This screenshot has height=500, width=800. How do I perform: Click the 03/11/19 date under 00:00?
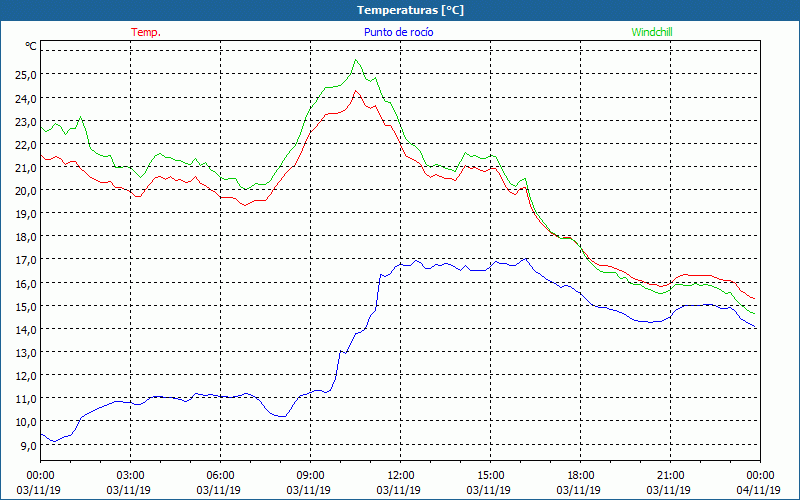click(39, 490)
